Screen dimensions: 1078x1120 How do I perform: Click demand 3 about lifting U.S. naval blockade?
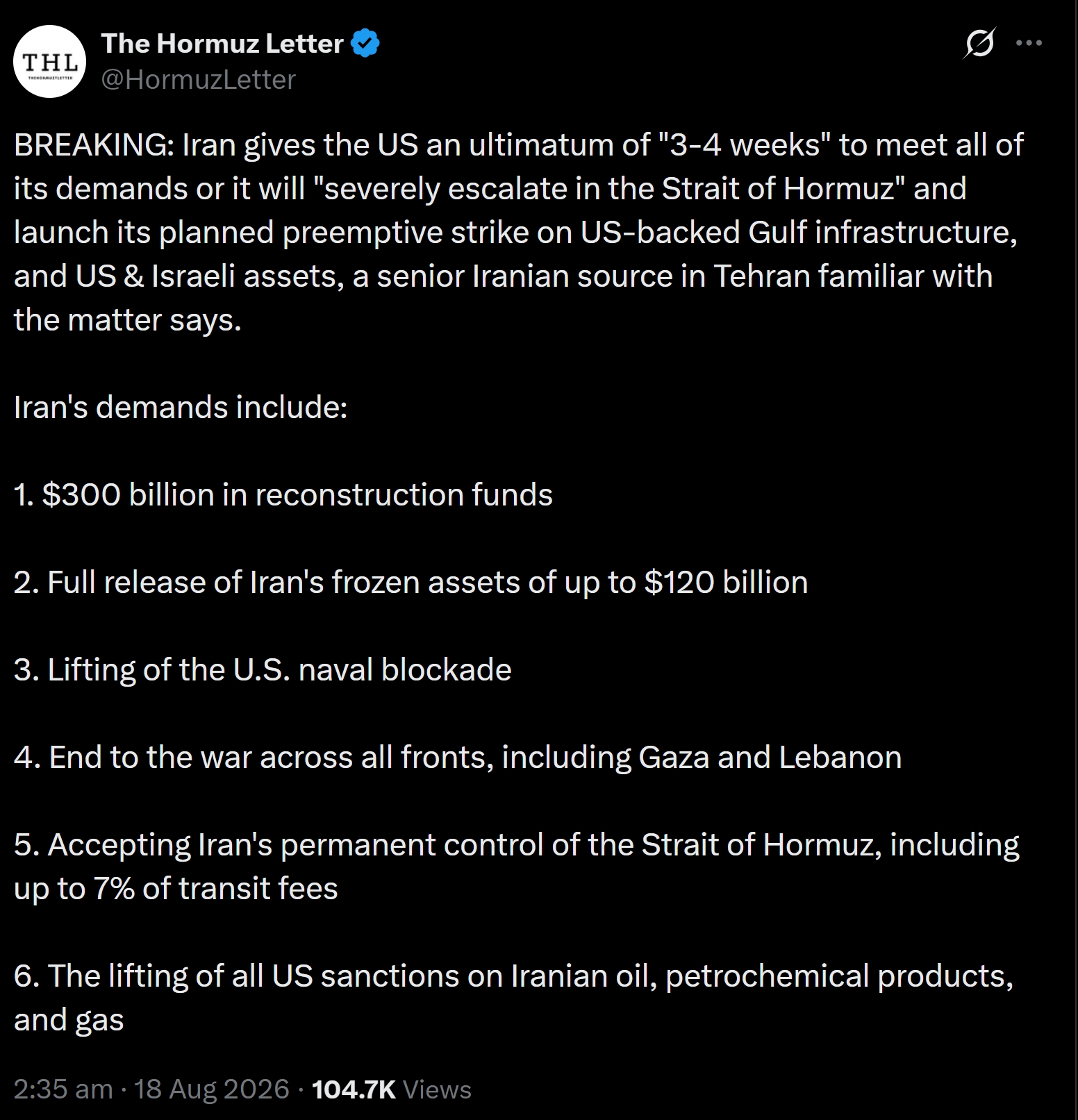pos(263,670)
